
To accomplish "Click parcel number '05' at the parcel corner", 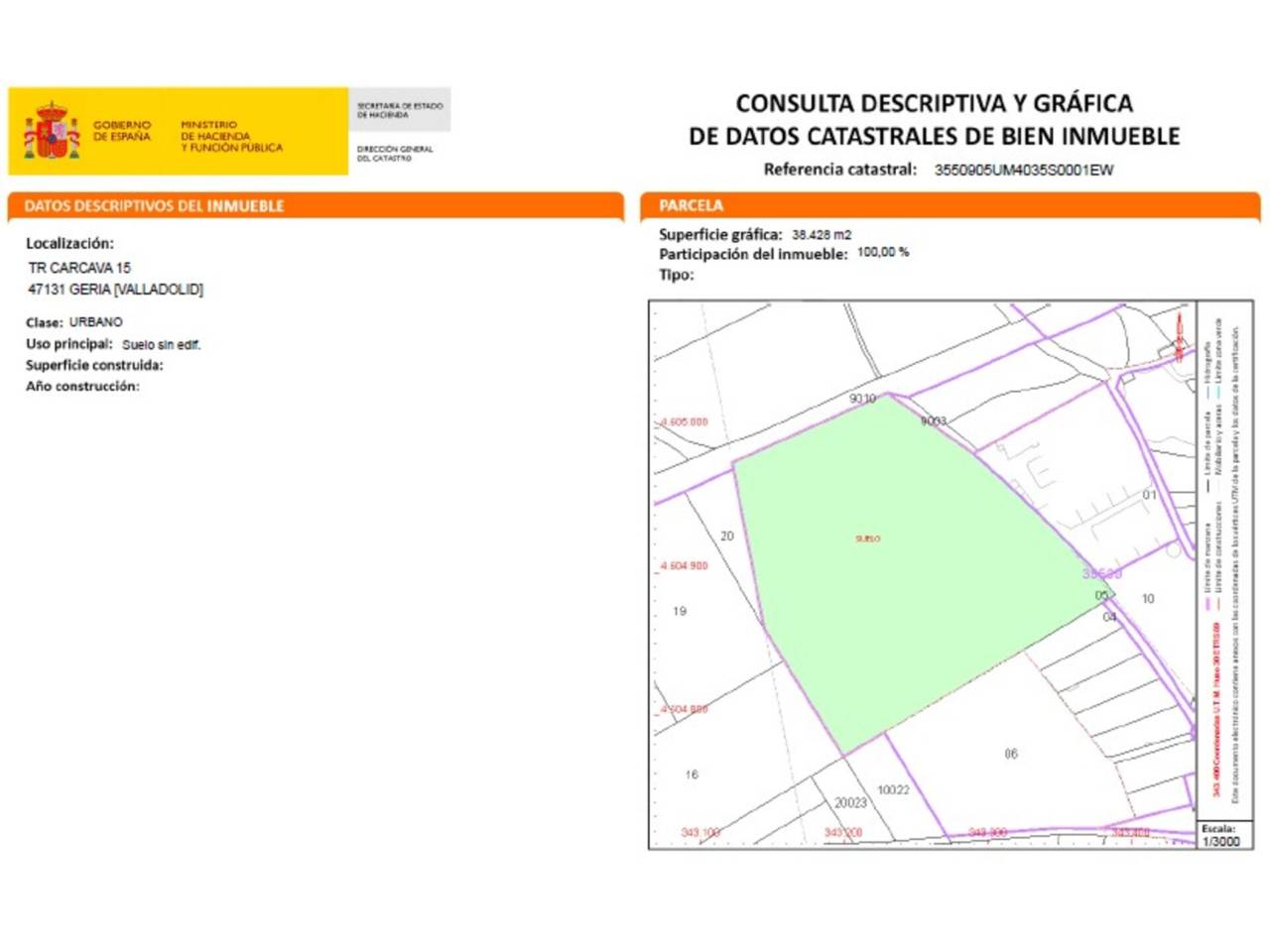I will [x=1101, y=595].
